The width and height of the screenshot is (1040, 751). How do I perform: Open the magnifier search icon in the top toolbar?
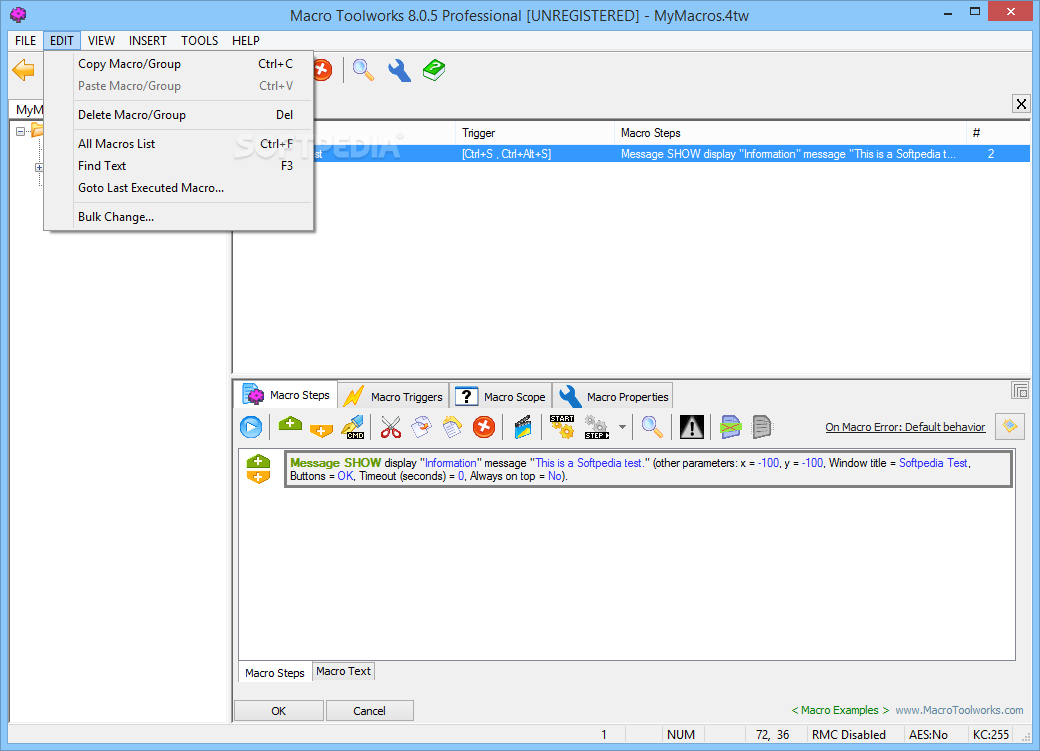(x=363, y=70)
